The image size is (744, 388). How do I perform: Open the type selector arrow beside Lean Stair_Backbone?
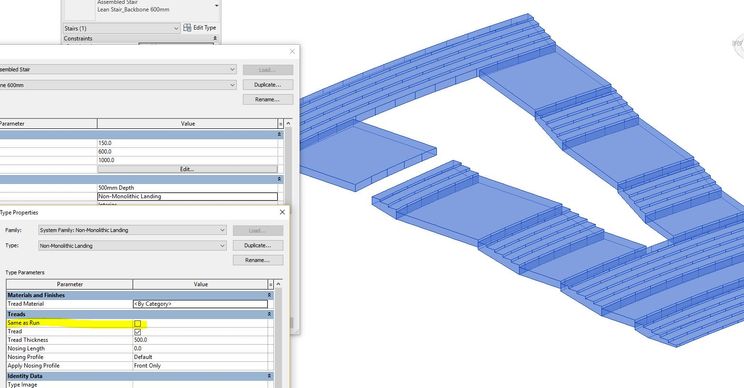pos(216,6)
